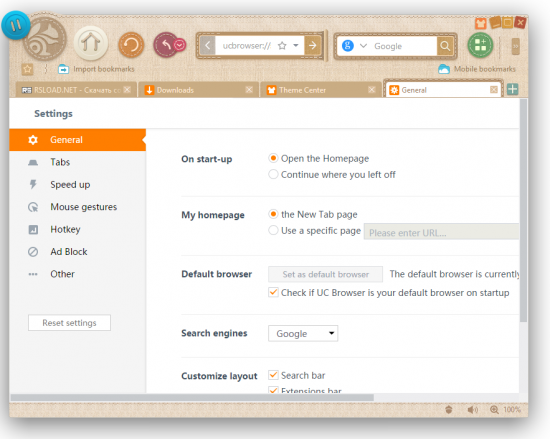Viewport: 550px width, 439px height.
Task: Click the 100% zoom level text
Action: [512, 410]
